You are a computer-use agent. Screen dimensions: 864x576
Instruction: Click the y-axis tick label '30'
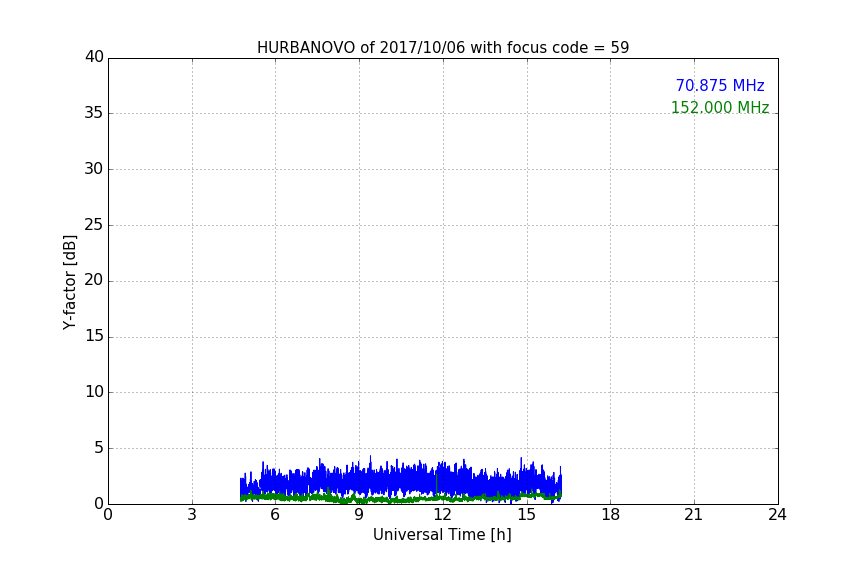coord(94,169)
